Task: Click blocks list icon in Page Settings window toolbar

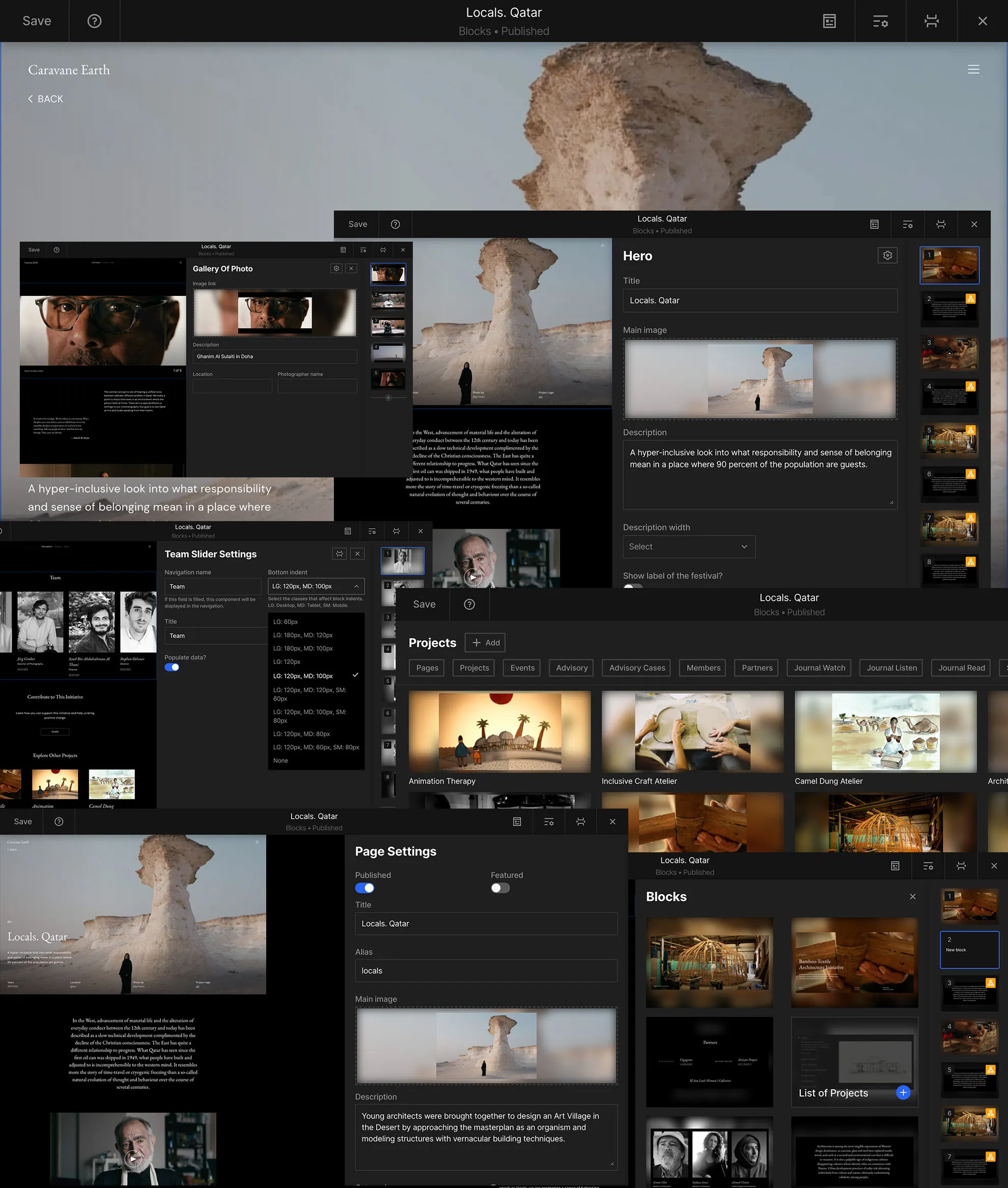Action: click(517, 821)
